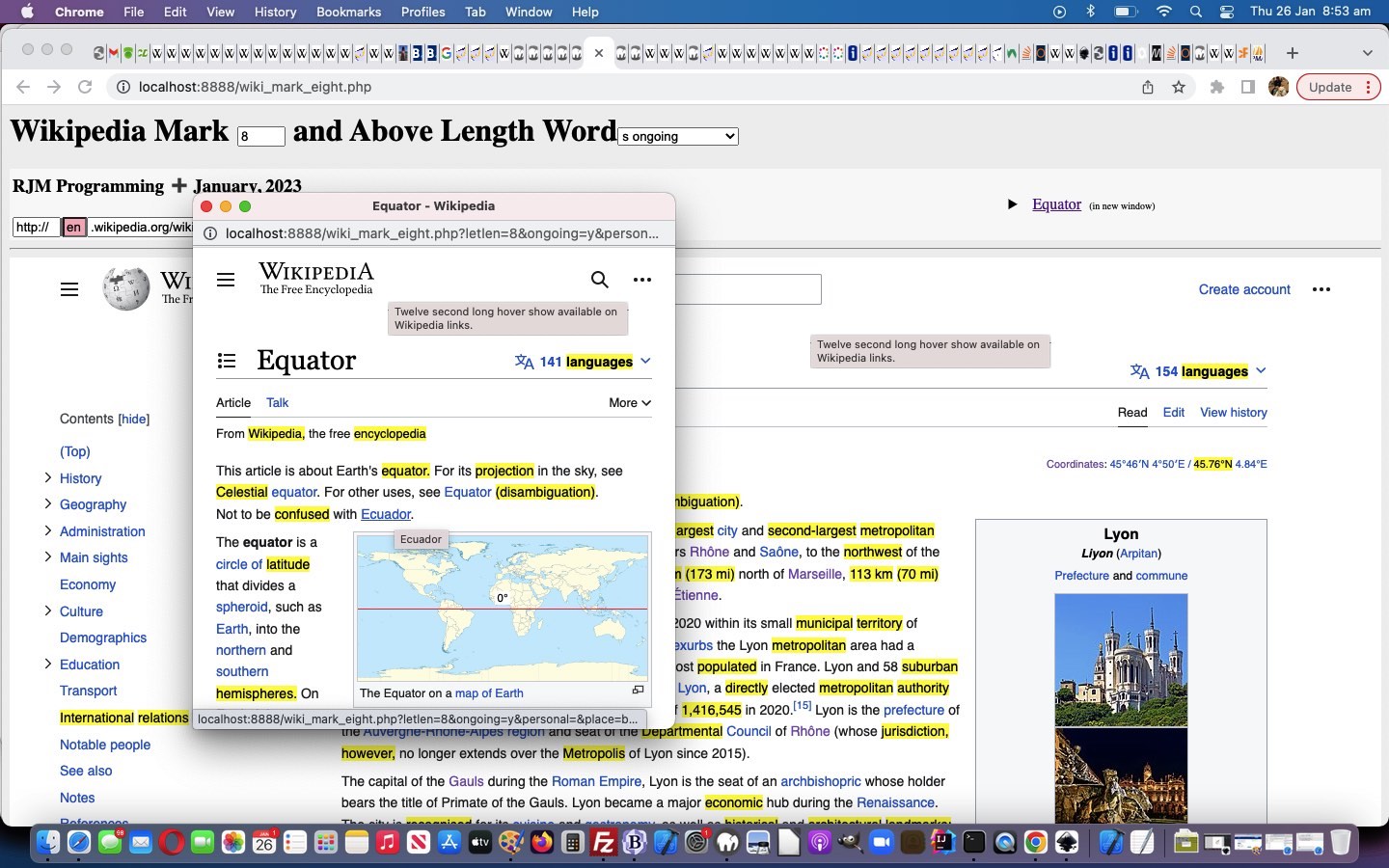Click the Demographics contents link

(103, 637)
